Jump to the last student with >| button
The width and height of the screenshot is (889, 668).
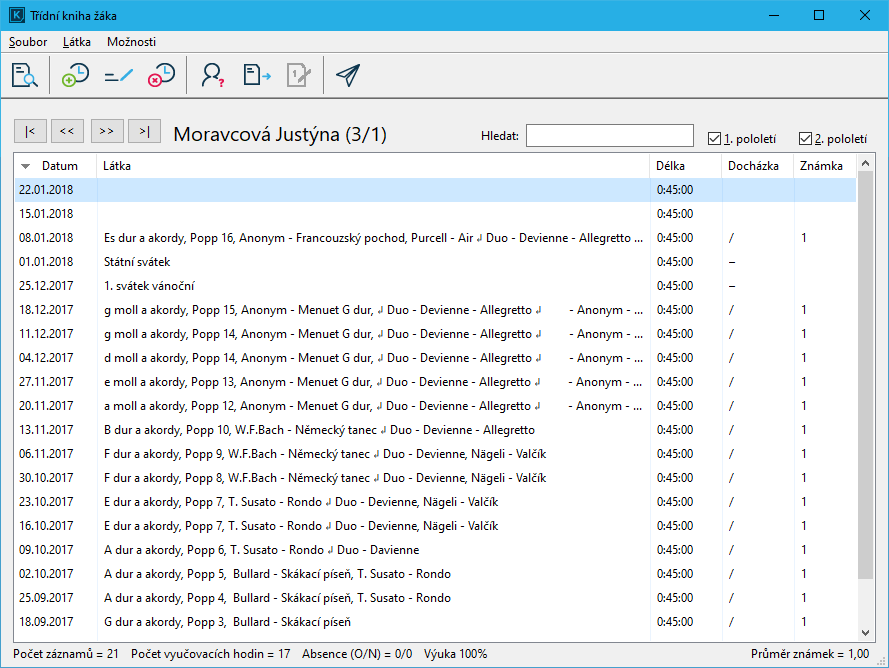[145, 131]
